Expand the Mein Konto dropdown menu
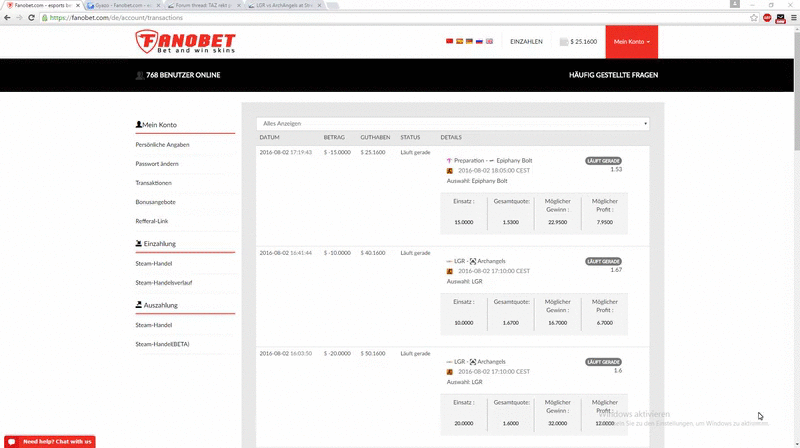 point(632,42)
